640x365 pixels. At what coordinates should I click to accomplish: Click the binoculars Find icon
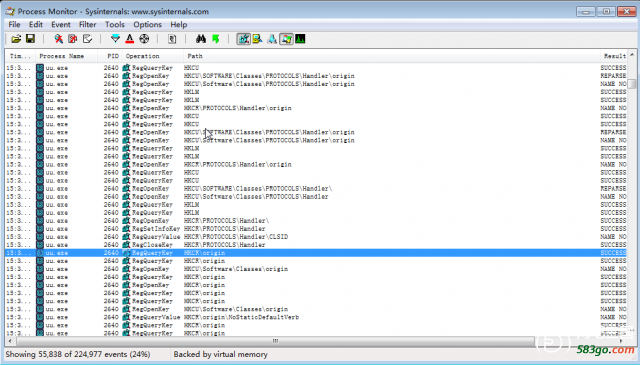[201, 39]
